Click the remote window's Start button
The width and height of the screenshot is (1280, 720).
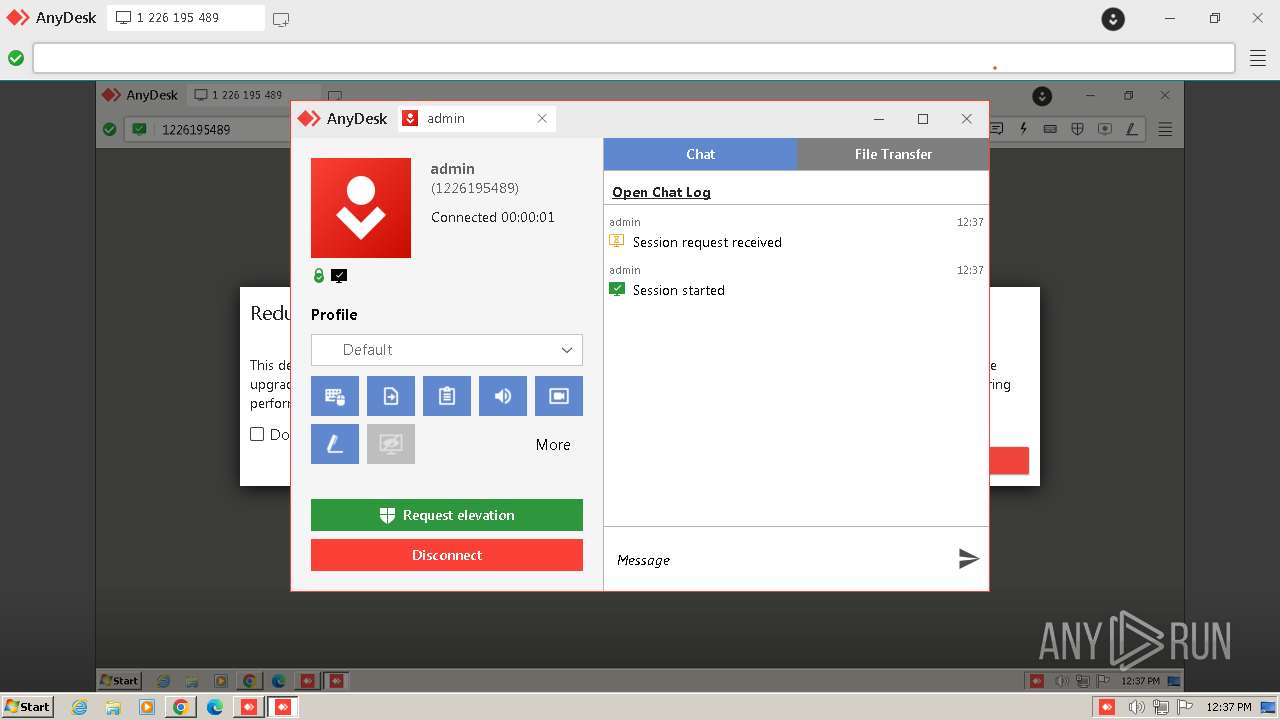tap(119, 681)
